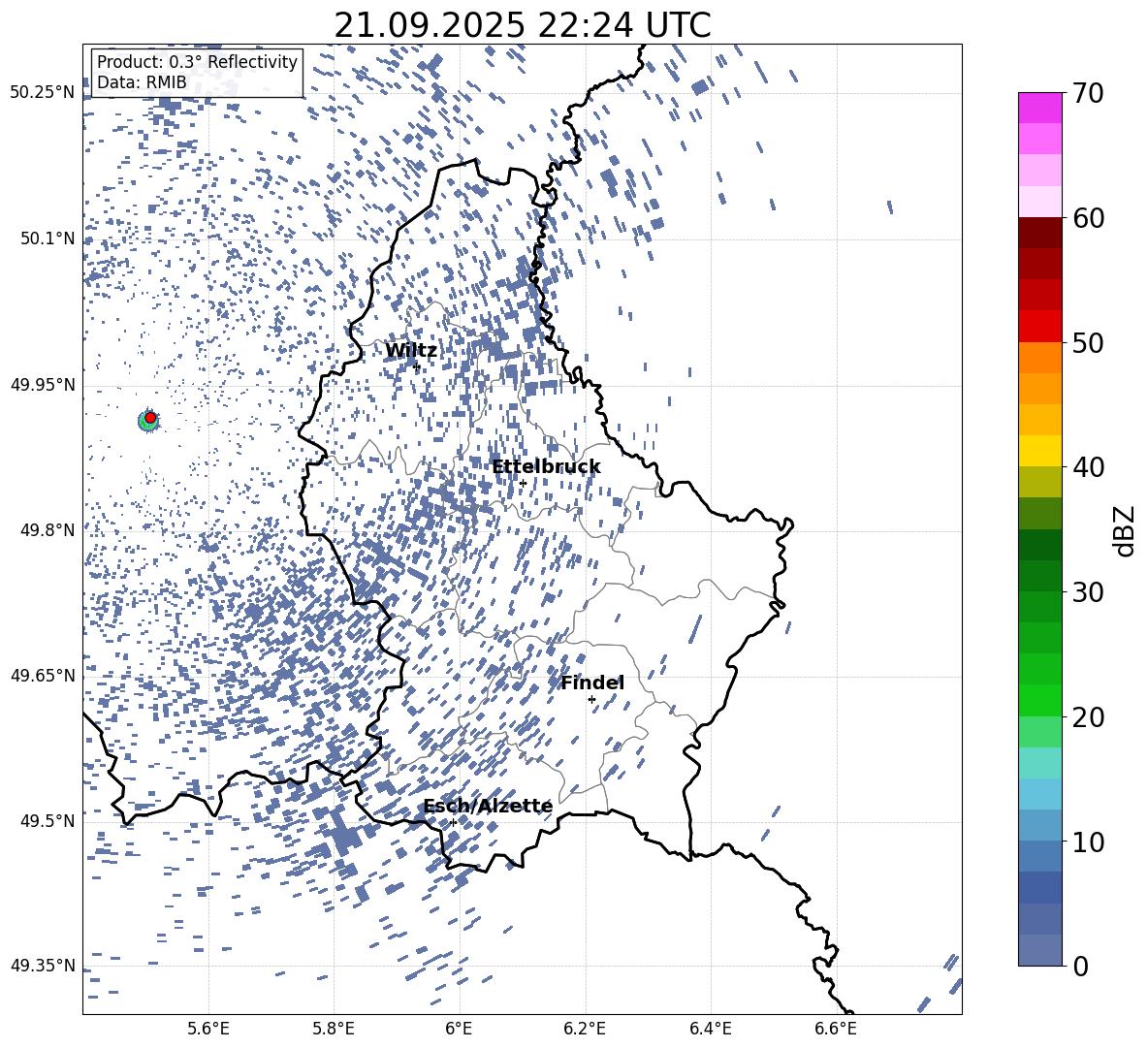Click the 6.4°E longitude label
The height and width of the screenshot is (1048, 1148).
pyautogui.click(x=710, y=1029)
